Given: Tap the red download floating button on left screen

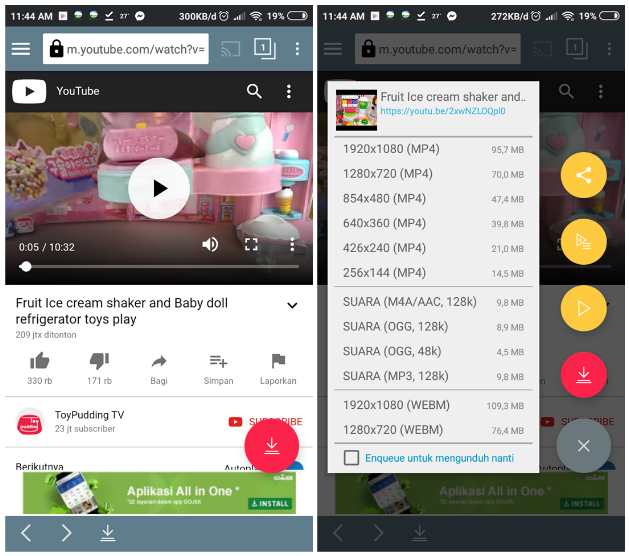Looking at the screenshot, I should tap(272, 446).
